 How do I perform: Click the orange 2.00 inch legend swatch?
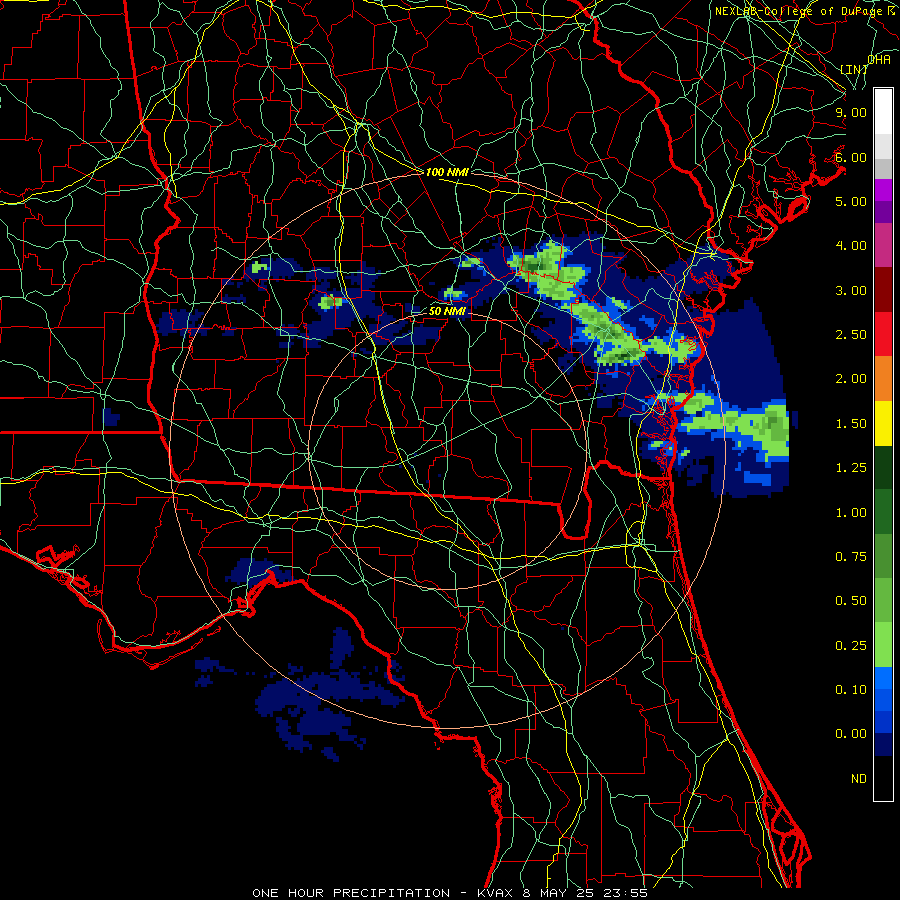[883, 378]
